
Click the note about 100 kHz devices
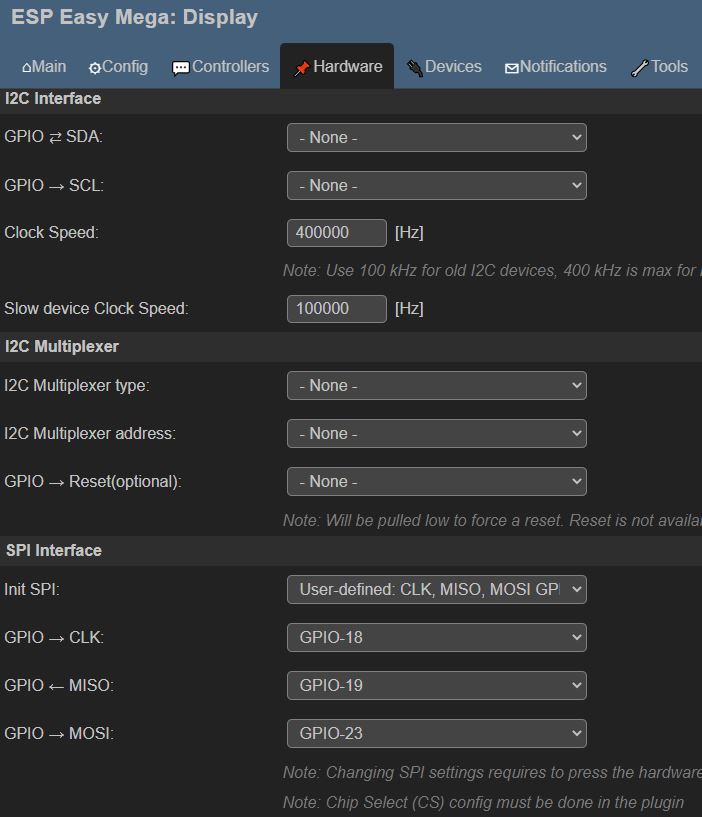pos(492,270)
